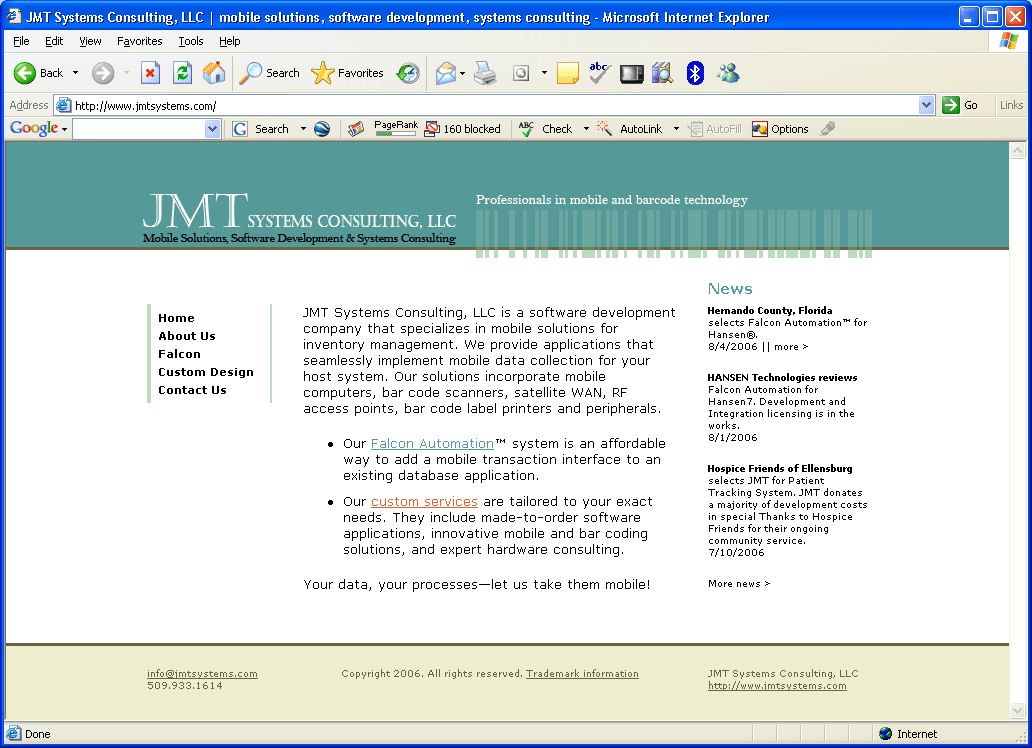Open Google toolbar Options
Viewport: 1032px width, 748px height.
pyautogui.click(x=781, y=129)
